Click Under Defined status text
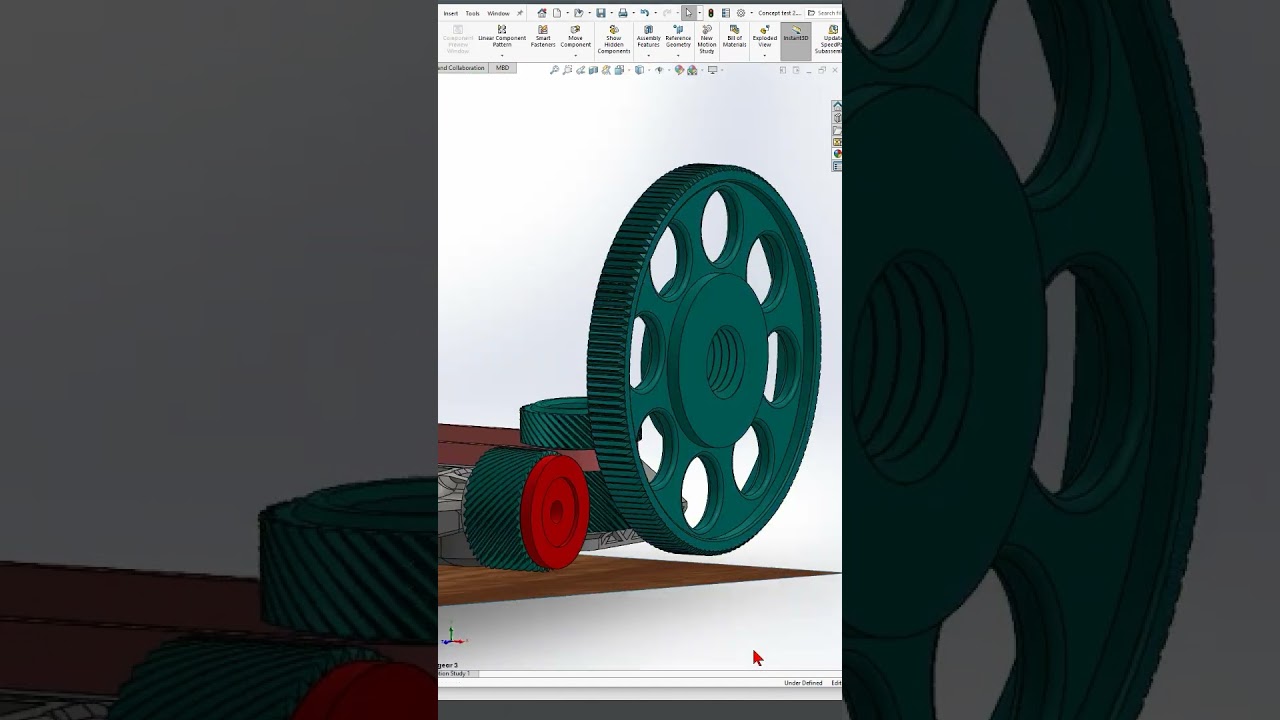Screen dimensions: 1280x720 point(803,683)
